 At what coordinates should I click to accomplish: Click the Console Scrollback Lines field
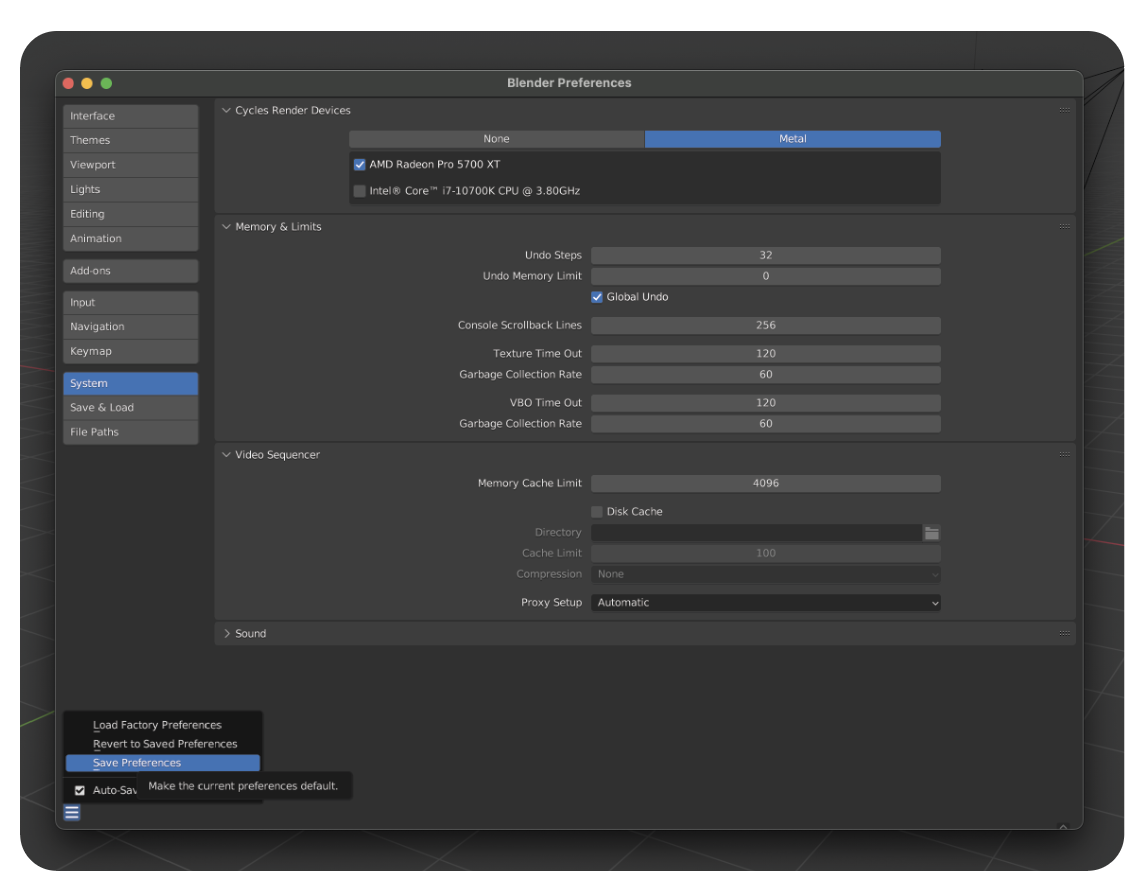tap(765, 325)
